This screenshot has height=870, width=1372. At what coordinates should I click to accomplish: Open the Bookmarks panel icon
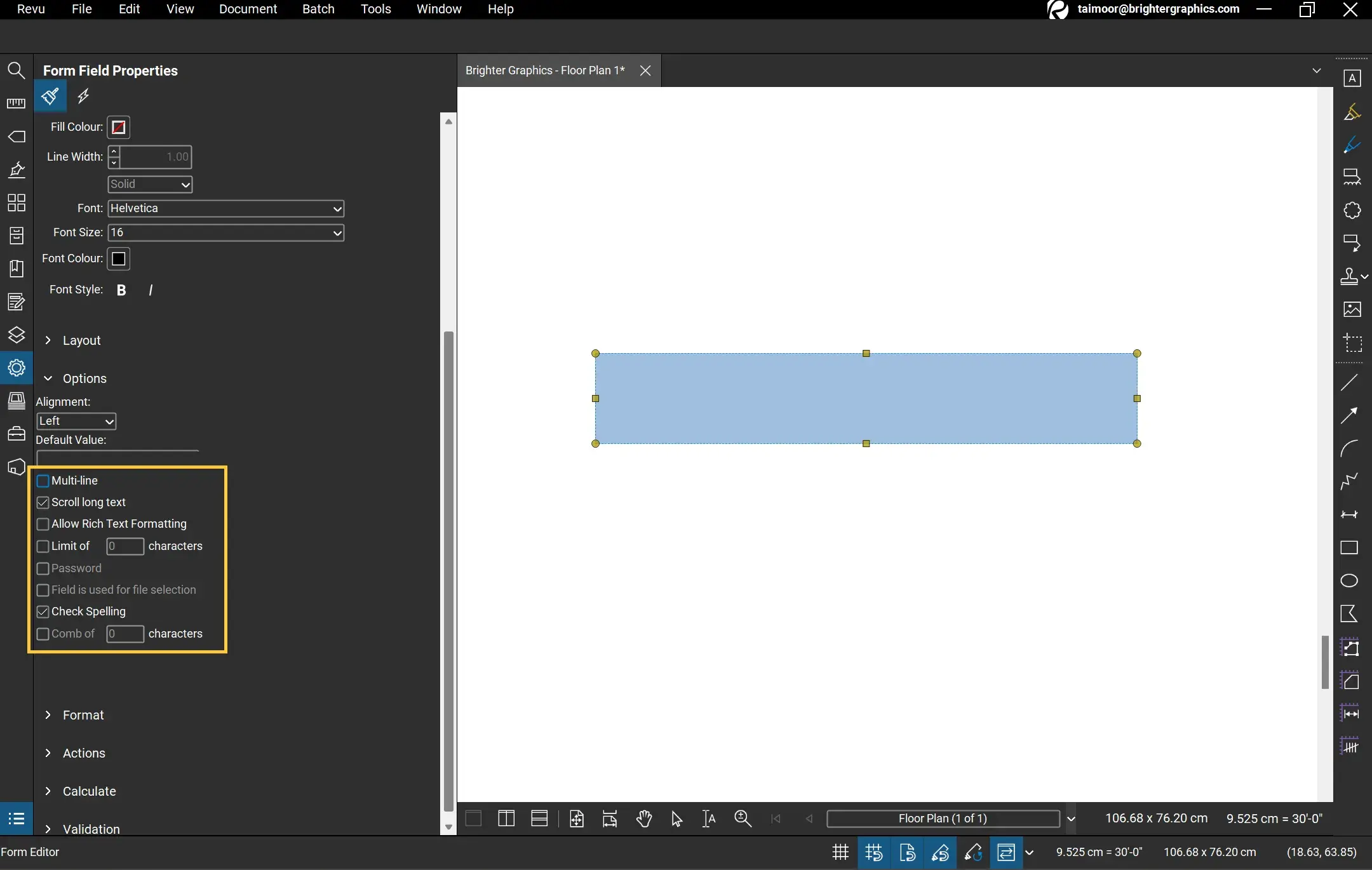tap(16, 269)
